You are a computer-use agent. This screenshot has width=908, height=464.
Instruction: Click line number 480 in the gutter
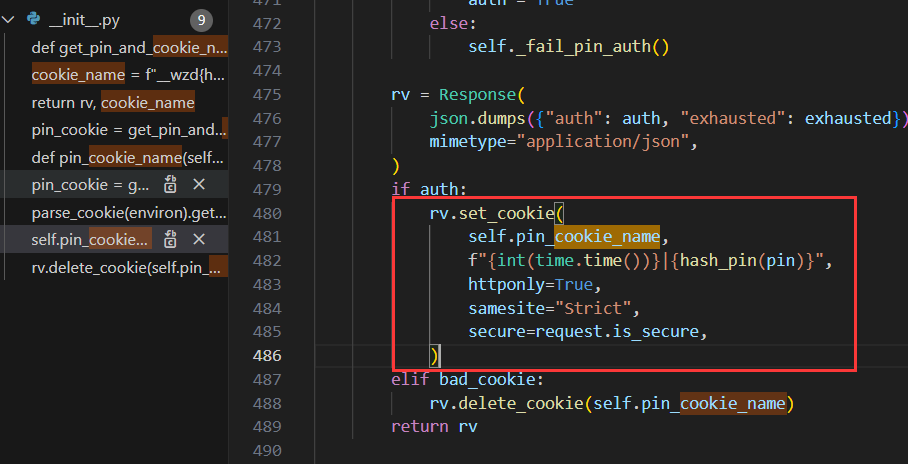click(269, 213)
